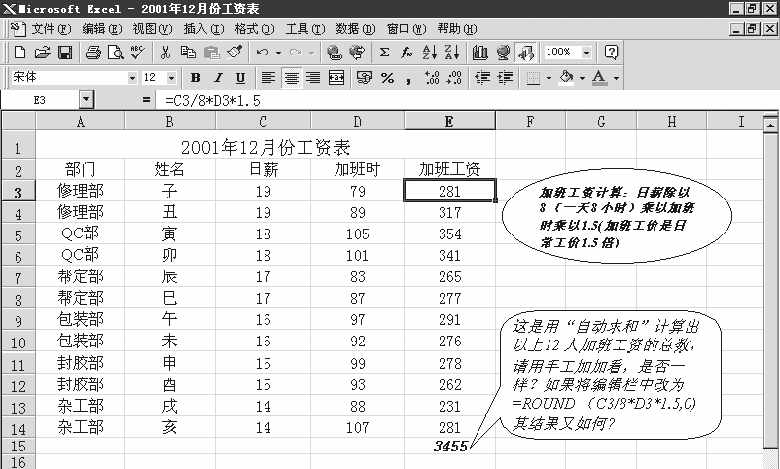Select total cell showing 3455

[x=450, y=446]
